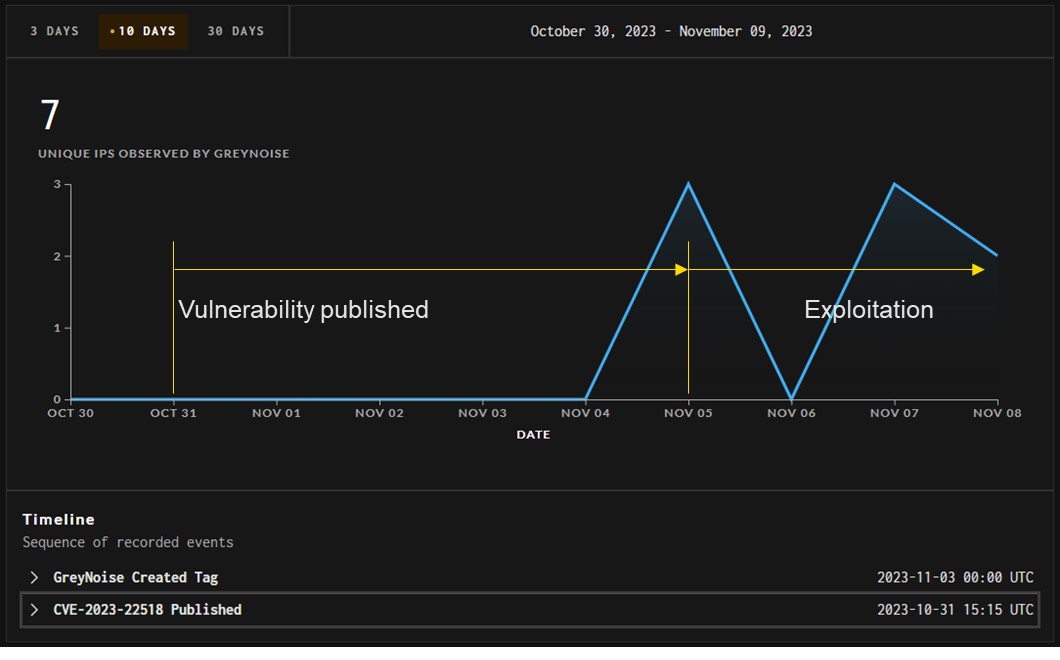1060x660 pixels.
Task: Click the DATE axis title
Action: click(533, 435)
